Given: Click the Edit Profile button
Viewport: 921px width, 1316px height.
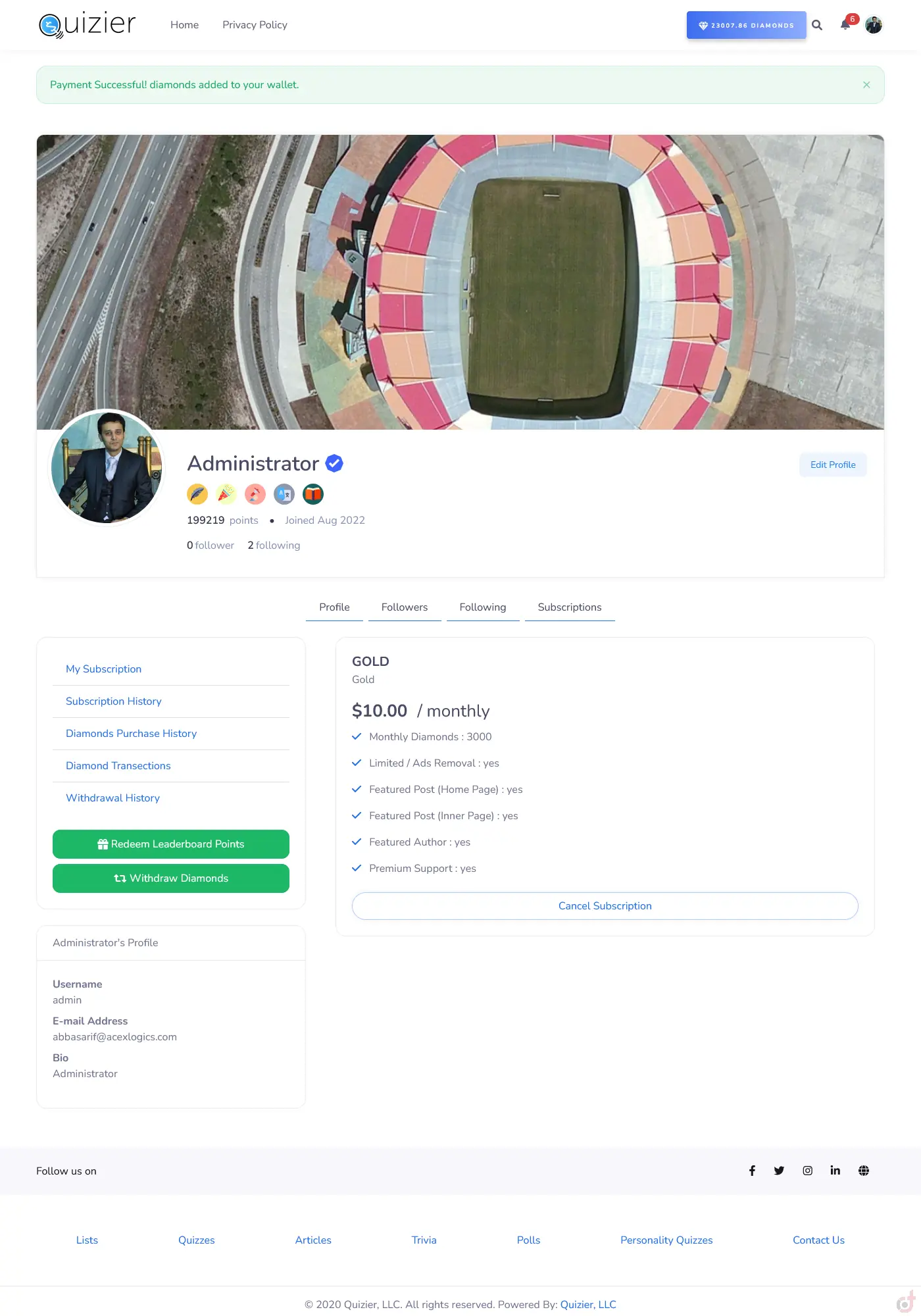Looking at the screenshot, I should (x=833, y=465).
